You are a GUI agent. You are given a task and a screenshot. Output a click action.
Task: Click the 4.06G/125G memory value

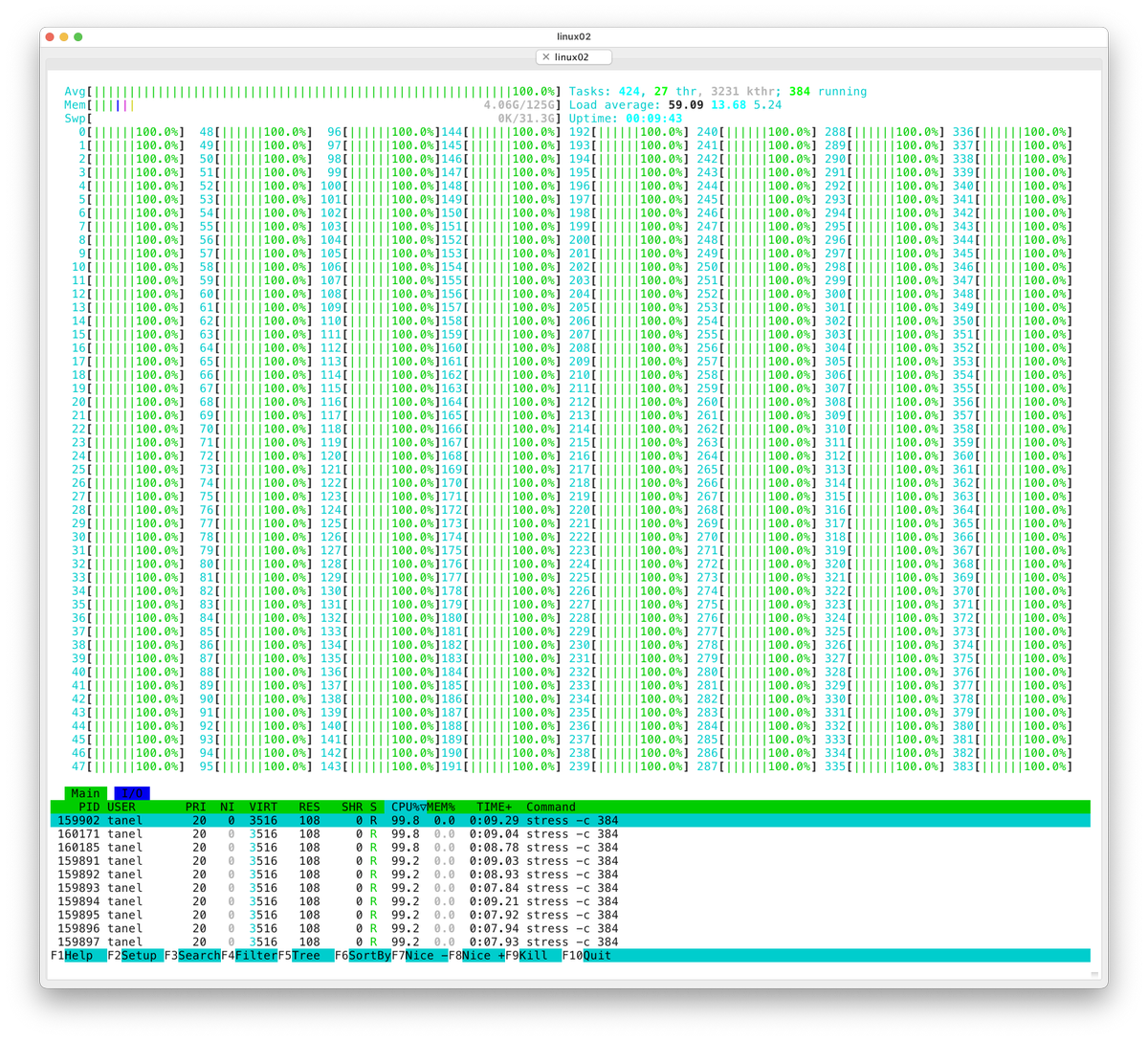point(519,105)
